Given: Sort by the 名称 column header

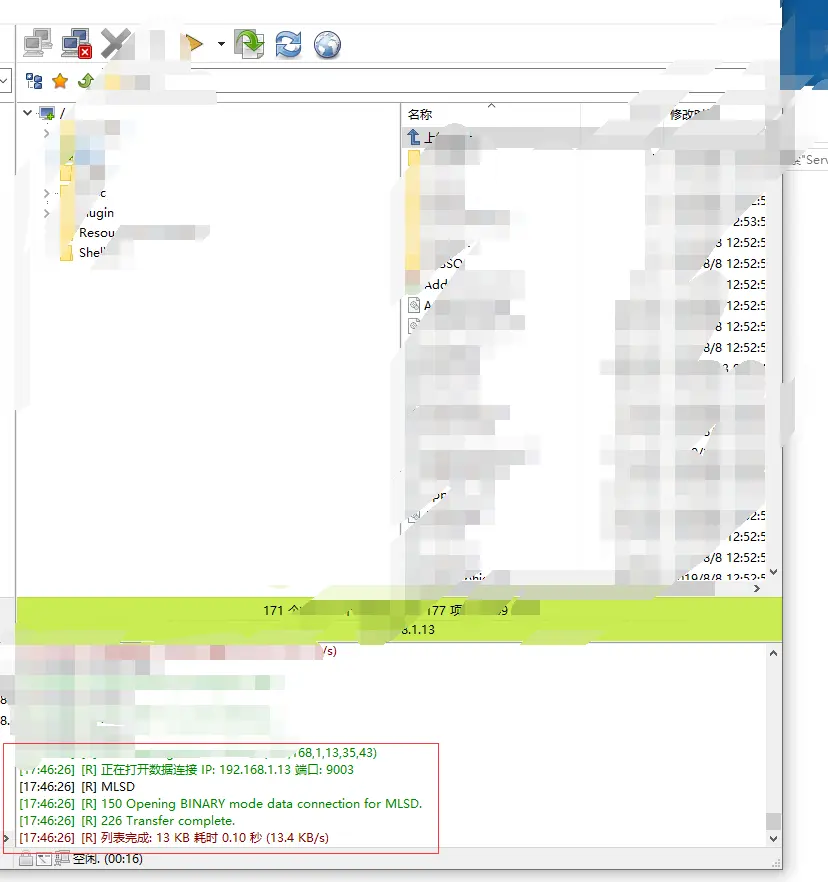Looking at the screenshot, I should point(420,114).
